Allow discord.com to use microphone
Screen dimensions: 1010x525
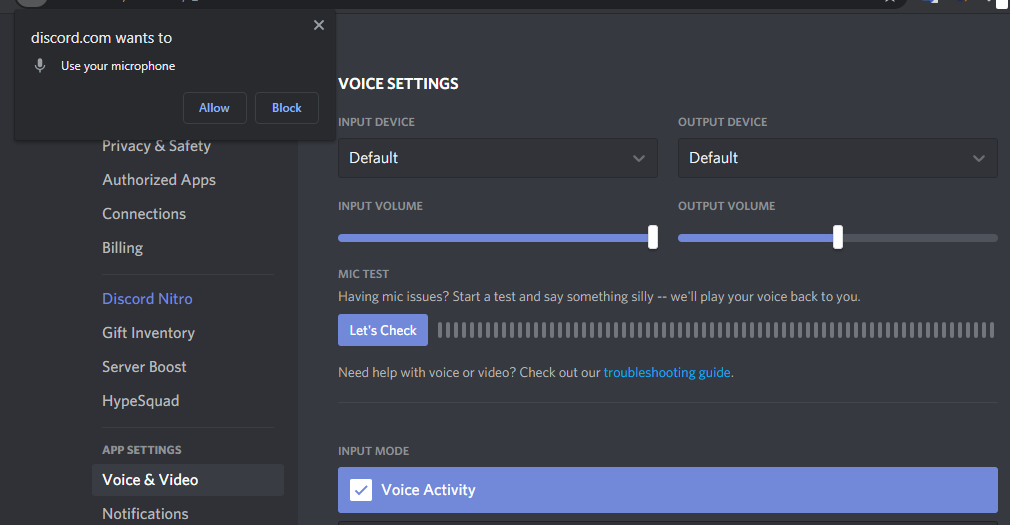214,108
